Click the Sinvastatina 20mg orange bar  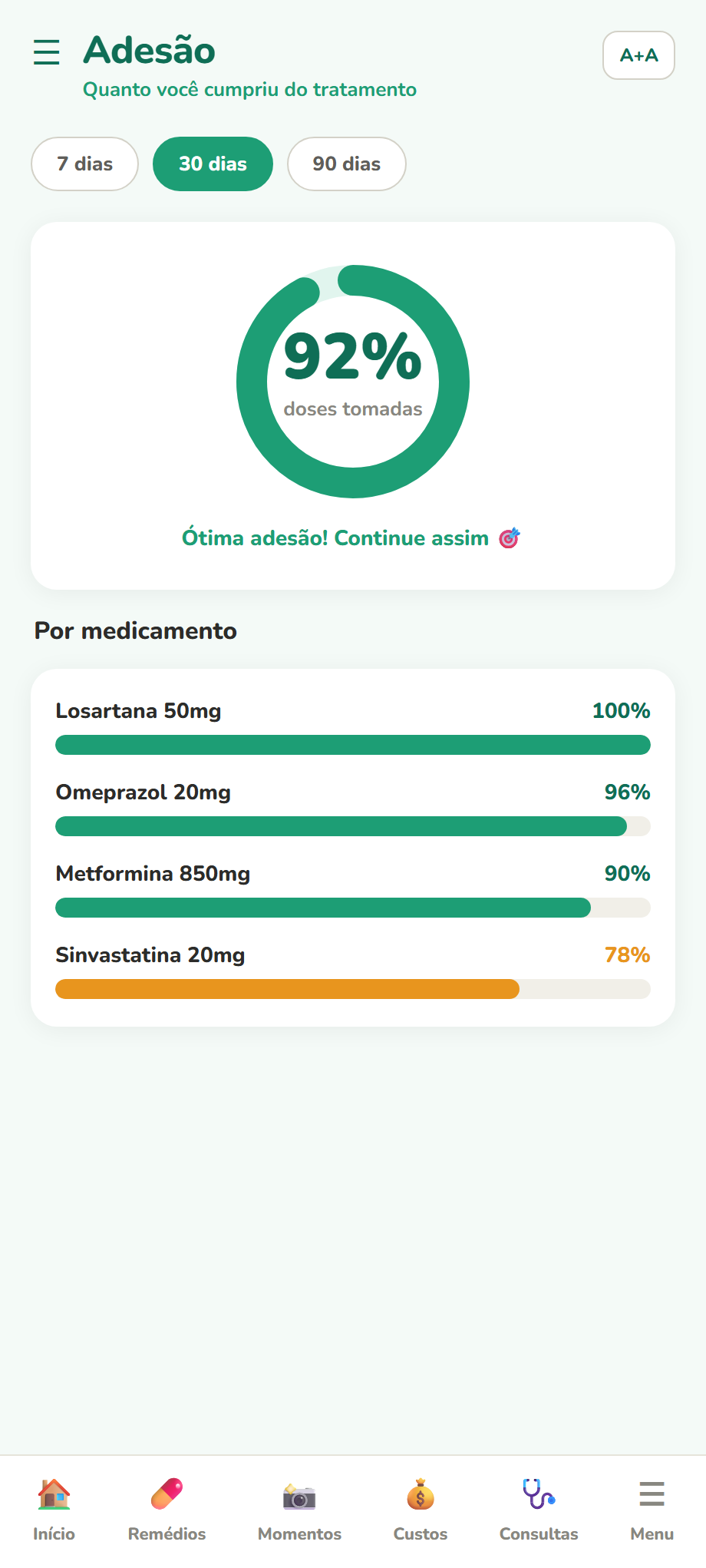coord(288,989)
